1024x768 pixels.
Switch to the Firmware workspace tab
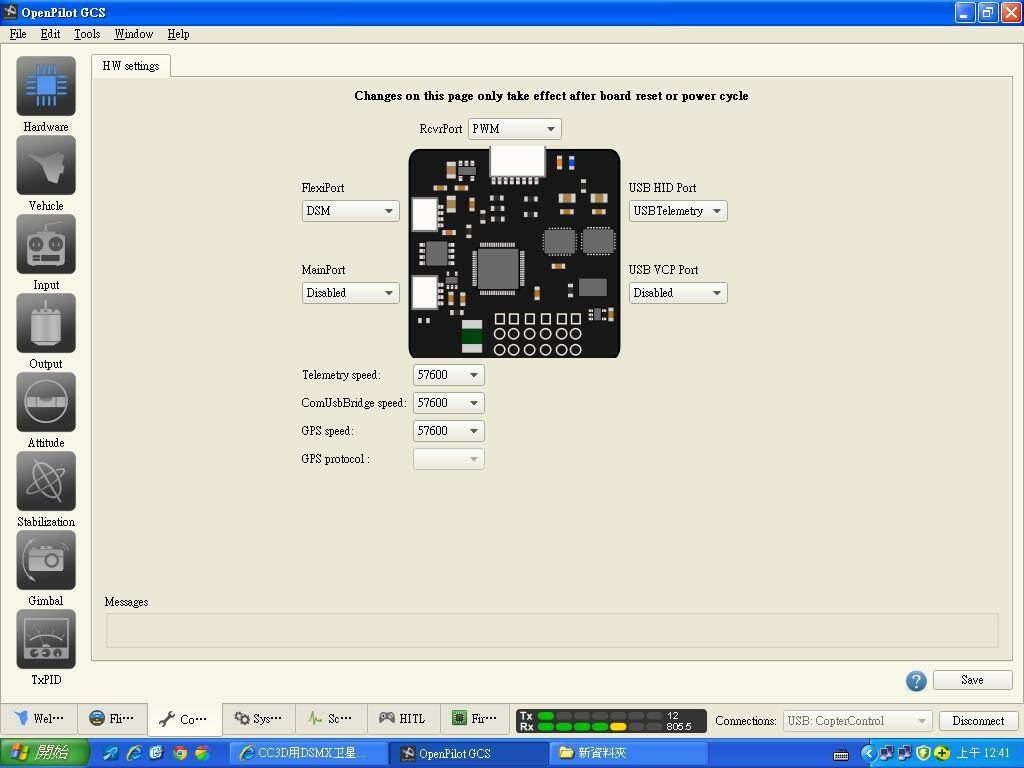point(475,719)
